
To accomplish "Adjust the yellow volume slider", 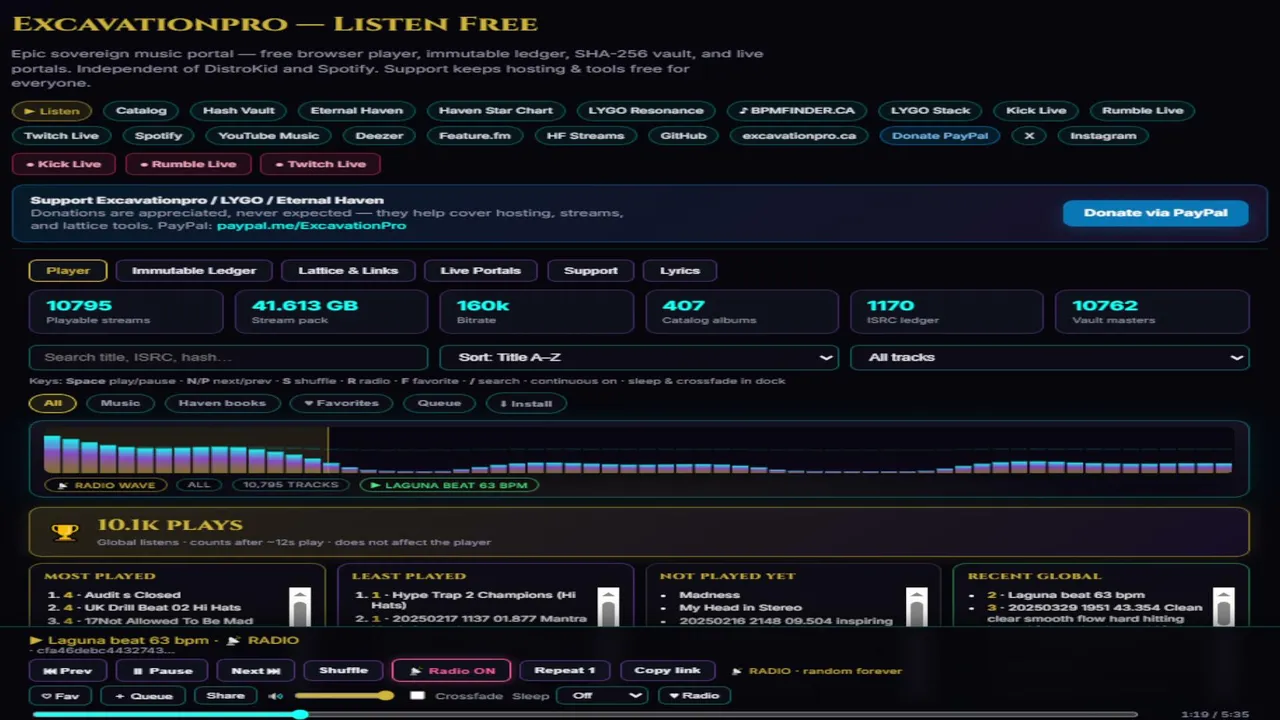I will pos(344,696).
